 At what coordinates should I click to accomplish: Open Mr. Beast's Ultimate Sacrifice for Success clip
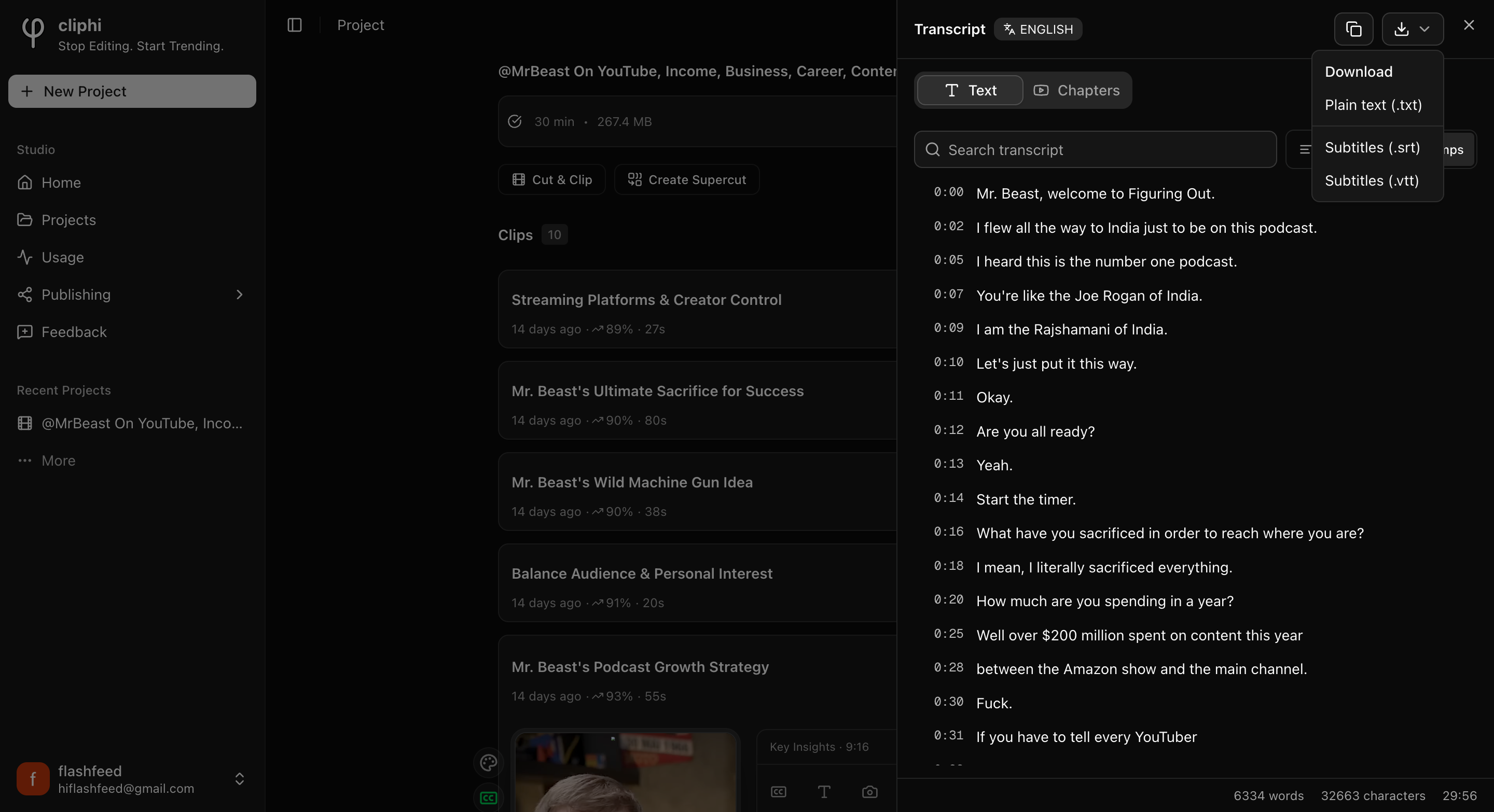[x=657, y=391]
